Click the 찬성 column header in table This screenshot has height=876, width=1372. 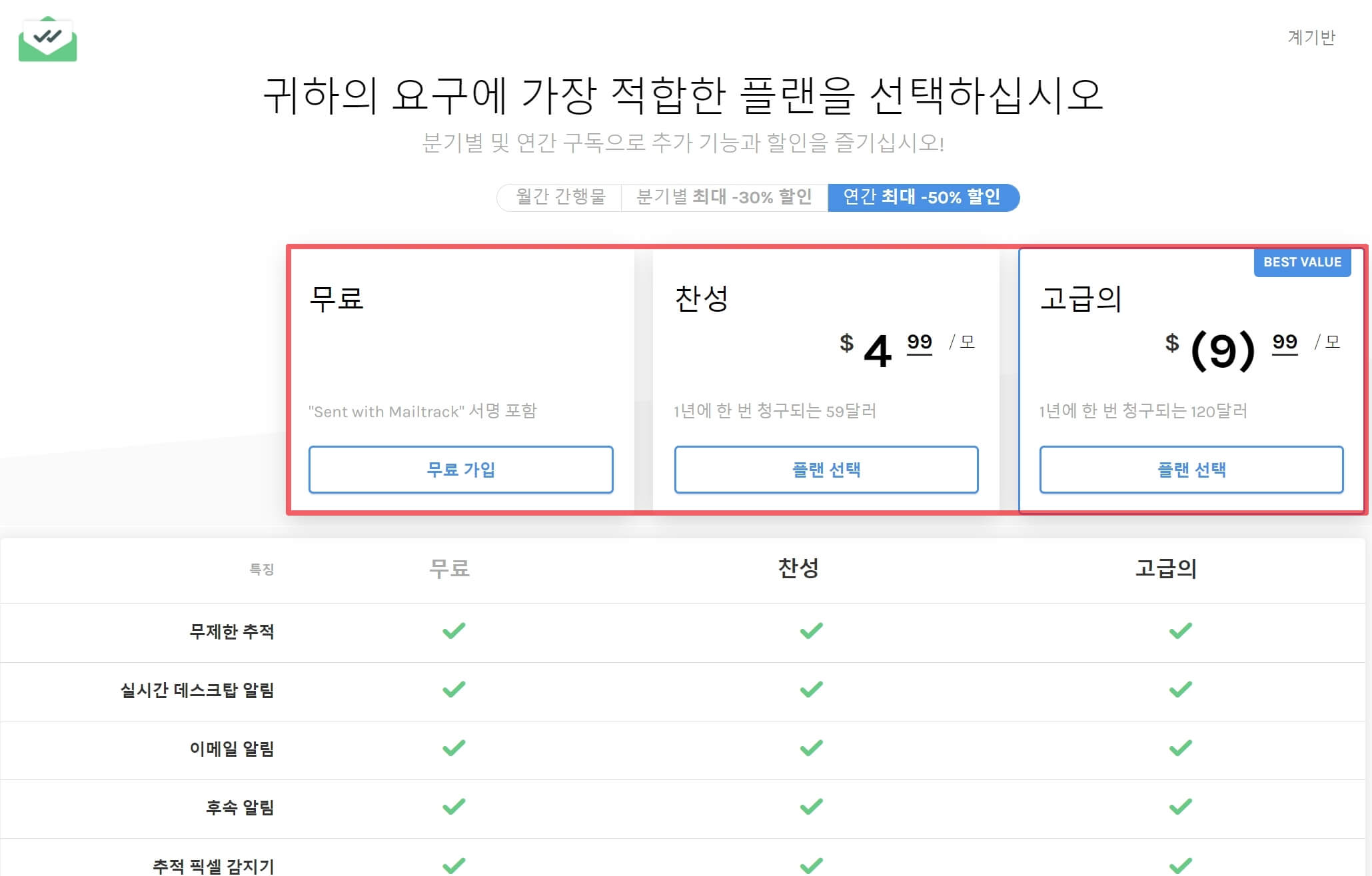(x=798, y=568)
